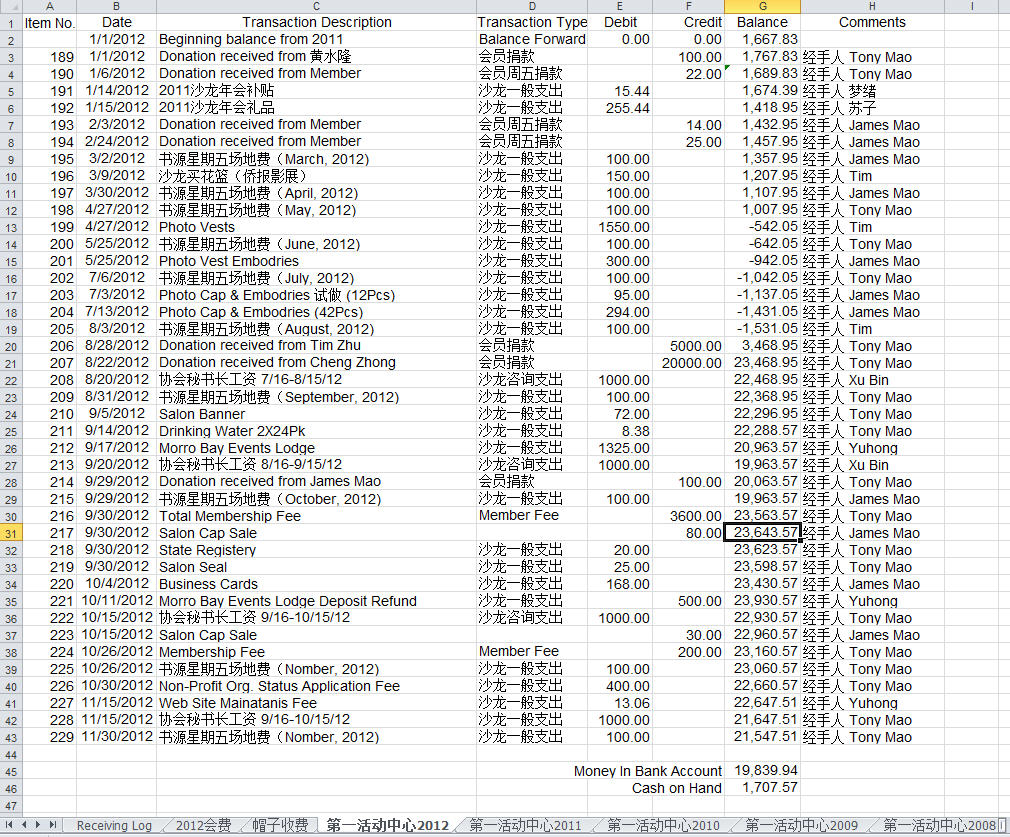Click the first-sheet navigation arrow
Screen dimensions: 1010x837
(x=7, y=826)
